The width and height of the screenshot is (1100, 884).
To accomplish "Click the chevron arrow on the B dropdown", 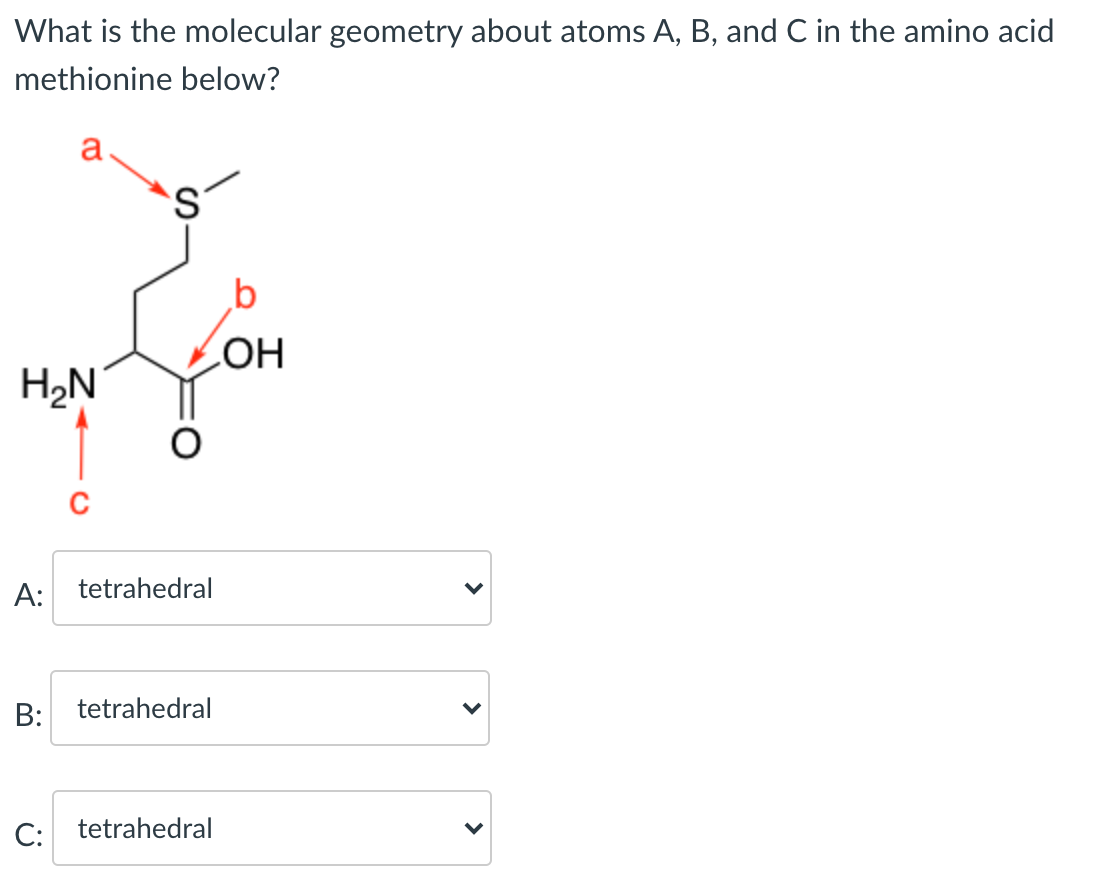I will (472, 709).
